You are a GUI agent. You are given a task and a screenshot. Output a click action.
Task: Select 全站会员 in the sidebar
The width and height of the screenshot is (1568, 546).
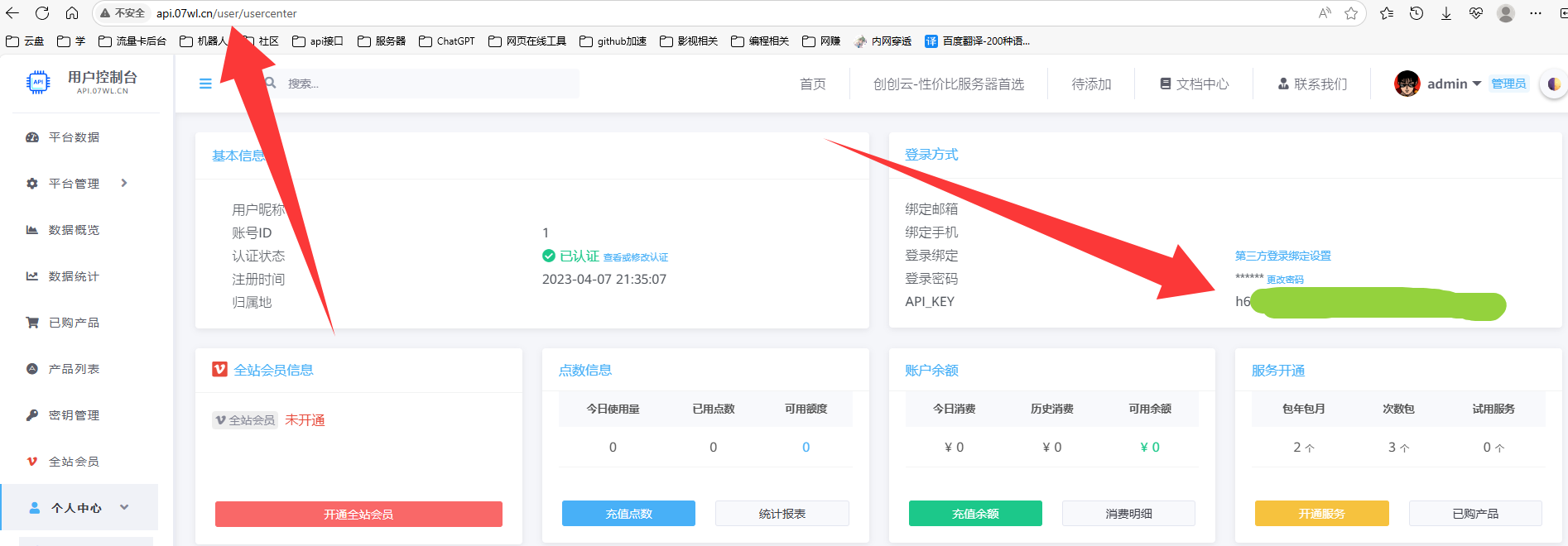click(74, 462)
